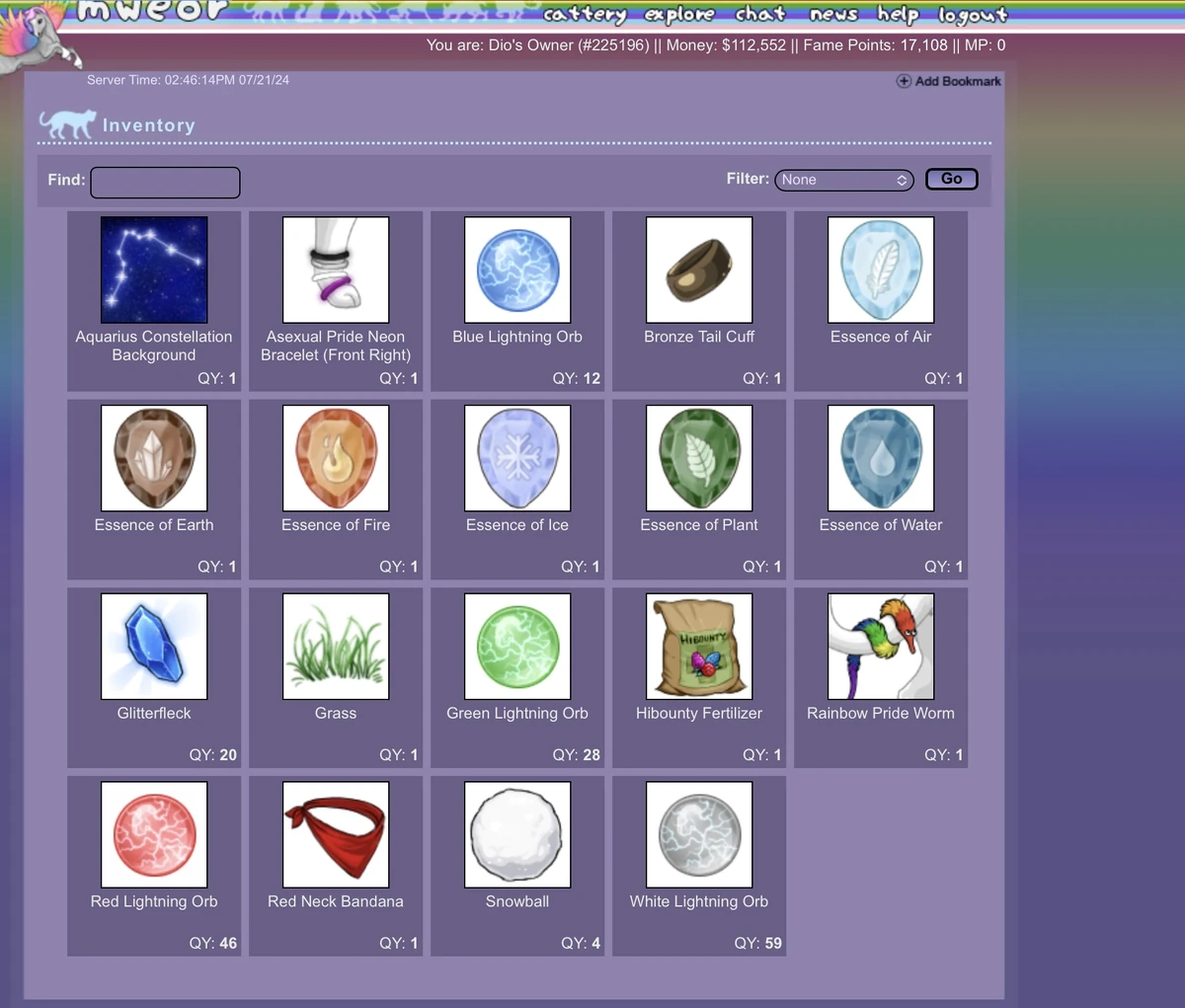The image size is (1185, 1008).
Task: Click the logout link
Action: [x=972, y=14]
